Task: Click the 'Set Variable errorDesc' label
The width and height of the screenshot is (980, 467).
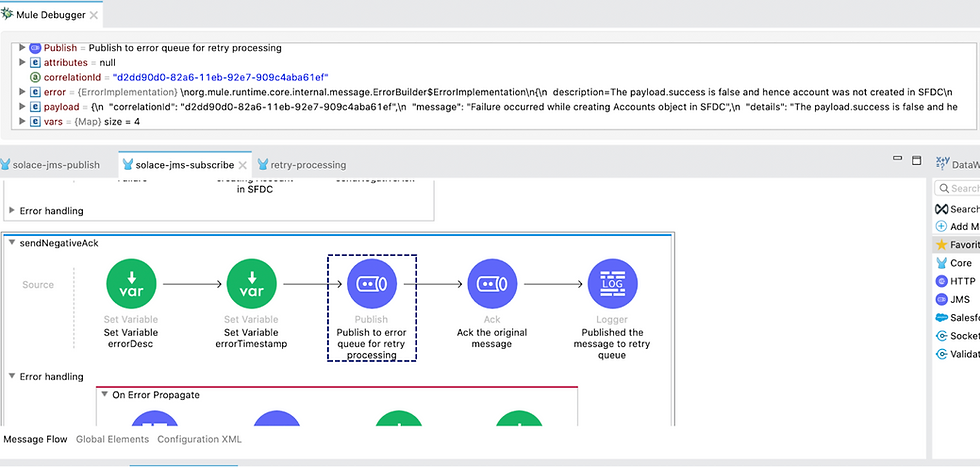Action: click(x=131, y=338)
